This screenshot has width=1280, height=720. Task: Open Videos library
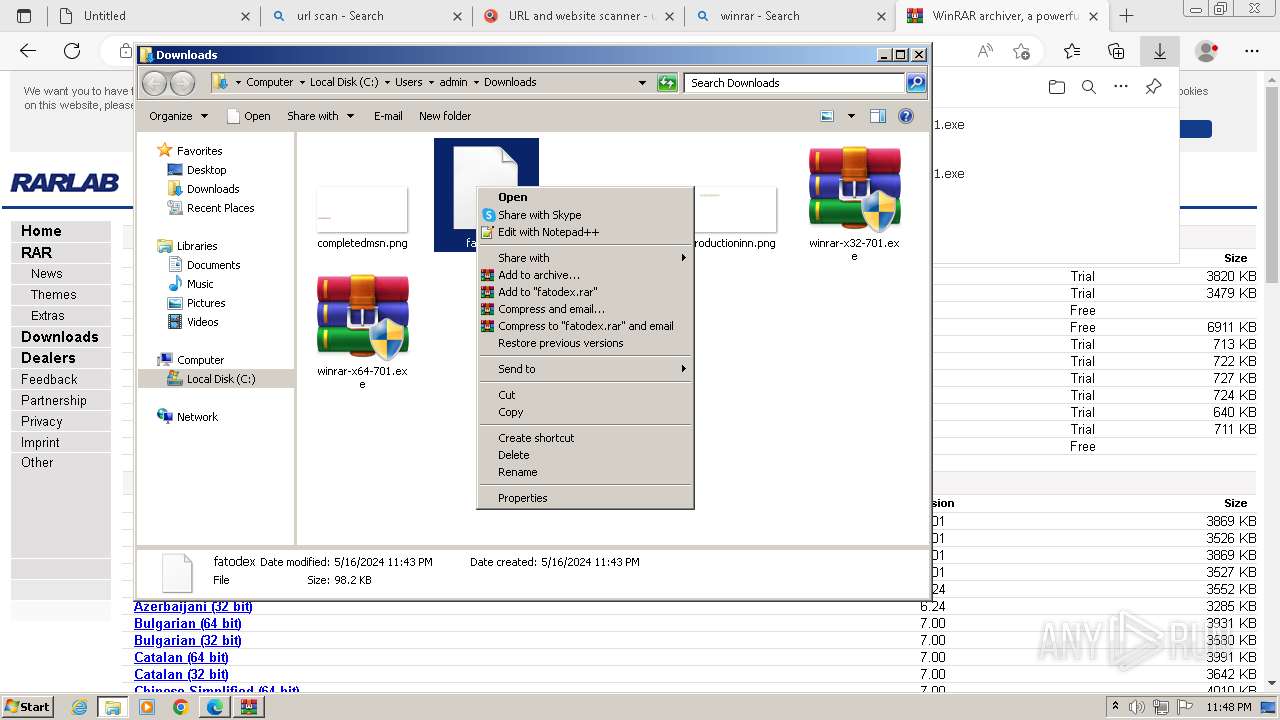pos(193,322)
